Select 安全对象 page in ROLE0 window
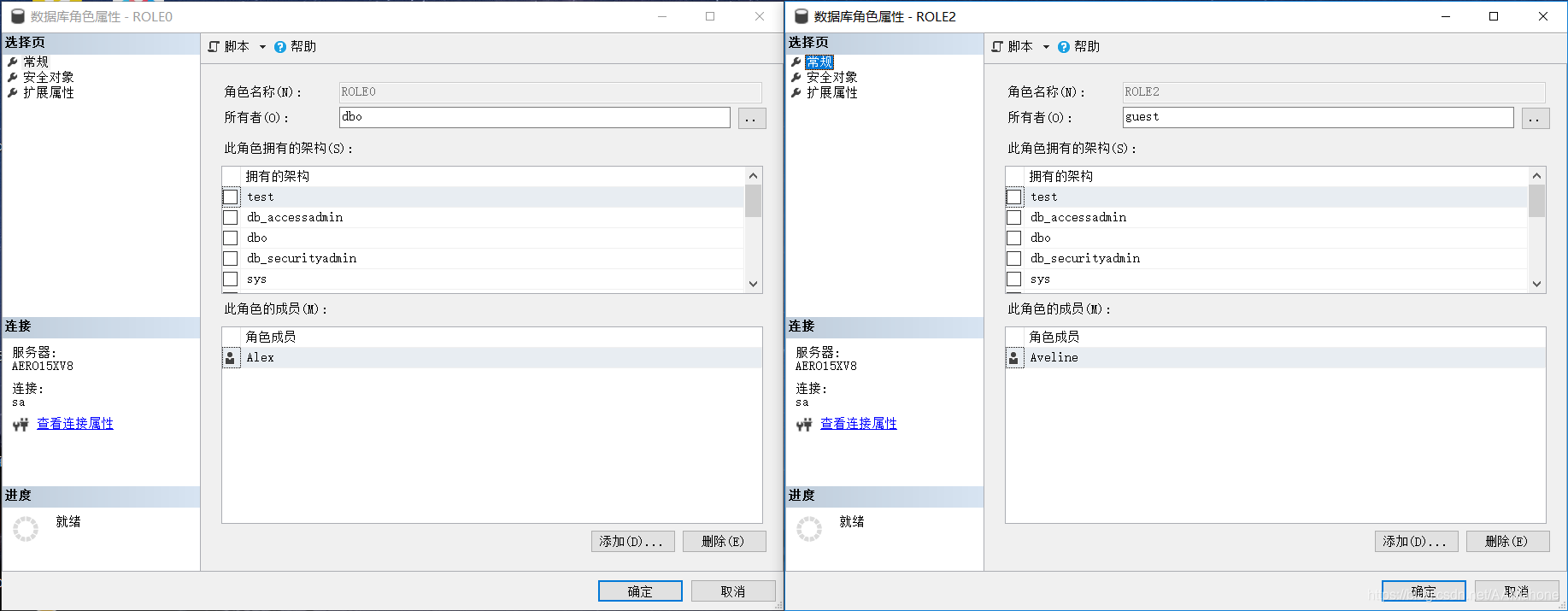This screenshot has height=611, width=1568. pyautogui.click(x=49, y=78)
